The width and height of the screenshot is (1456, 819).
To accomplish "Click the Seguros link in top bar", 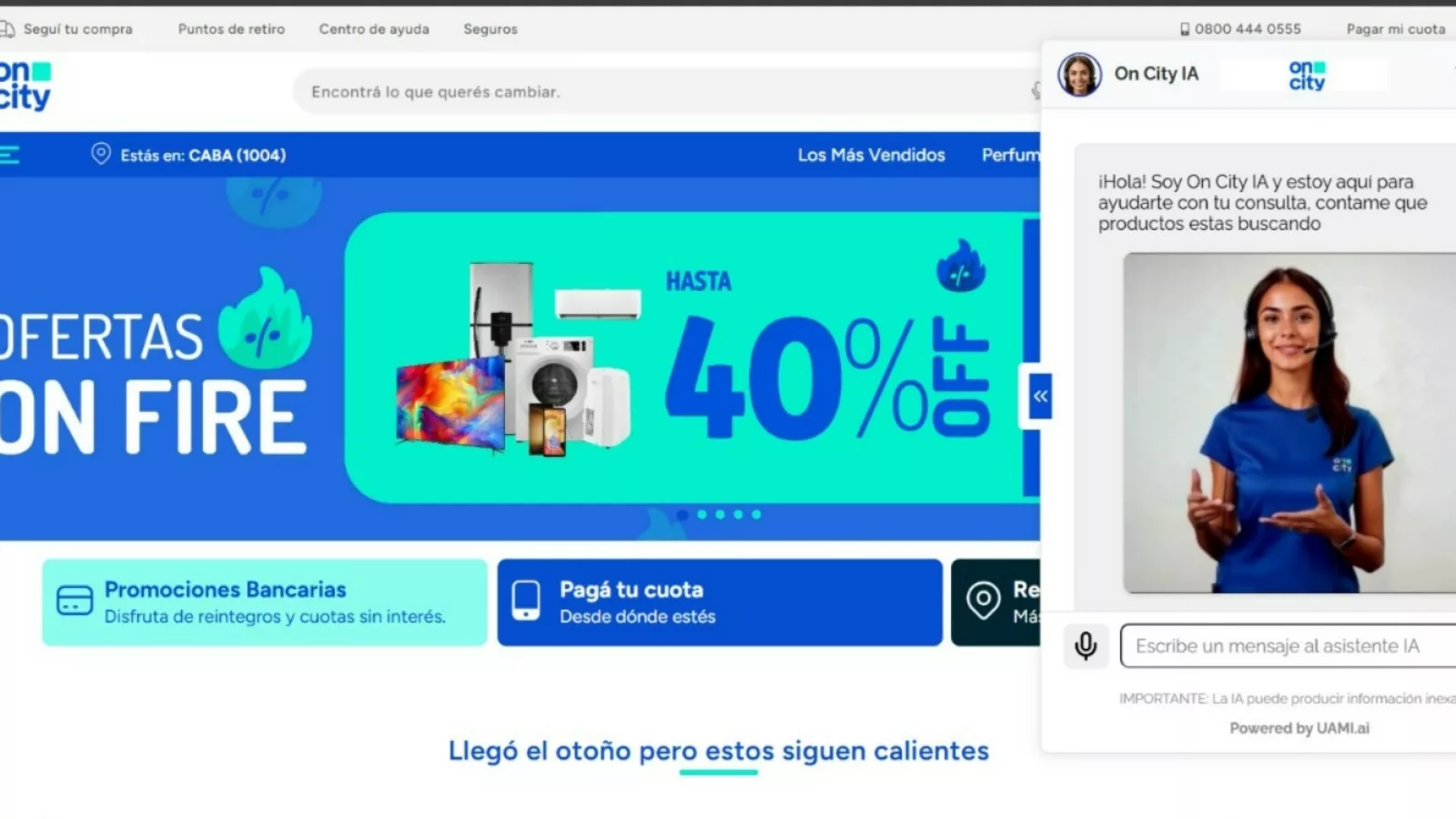I will pyautogui.click(x=490, y=29).
